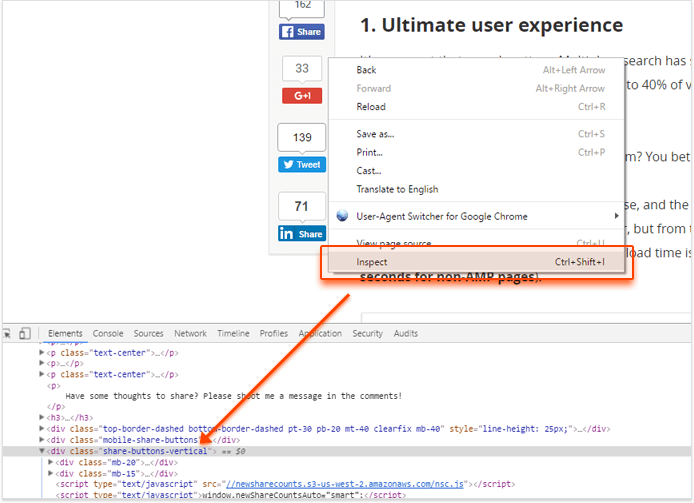
Task: Switch to the Console tab
Action: pos(108,333)
